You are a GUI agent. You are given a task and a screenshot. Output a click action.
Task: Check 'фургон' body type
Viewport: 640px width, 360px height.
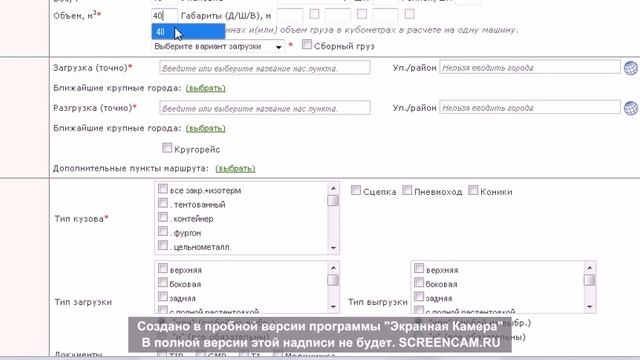coord(163,231)
